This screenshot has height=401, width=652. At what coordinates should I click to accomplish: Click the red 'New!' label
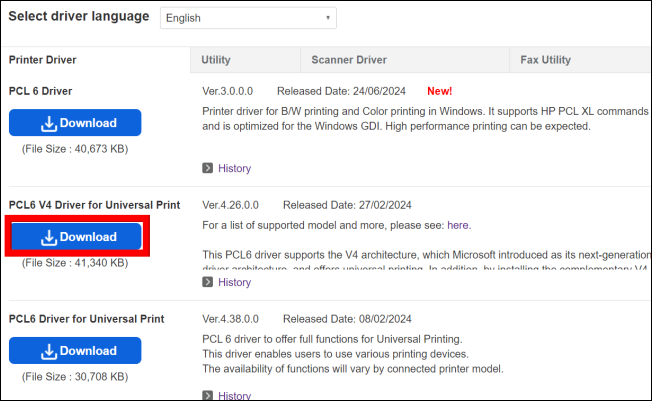[440, 91]
